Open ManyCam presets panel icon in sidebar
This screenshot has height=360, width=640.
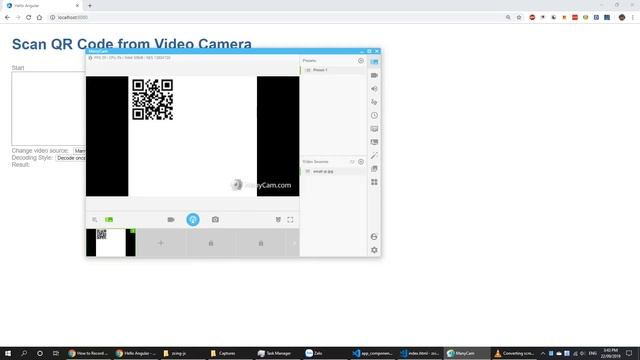(374, 62)
